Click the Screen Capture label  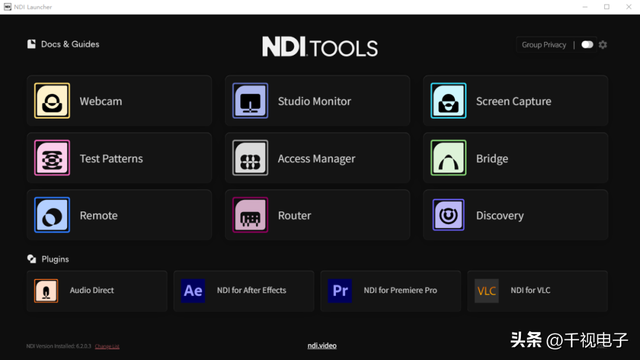click(513, 101)
